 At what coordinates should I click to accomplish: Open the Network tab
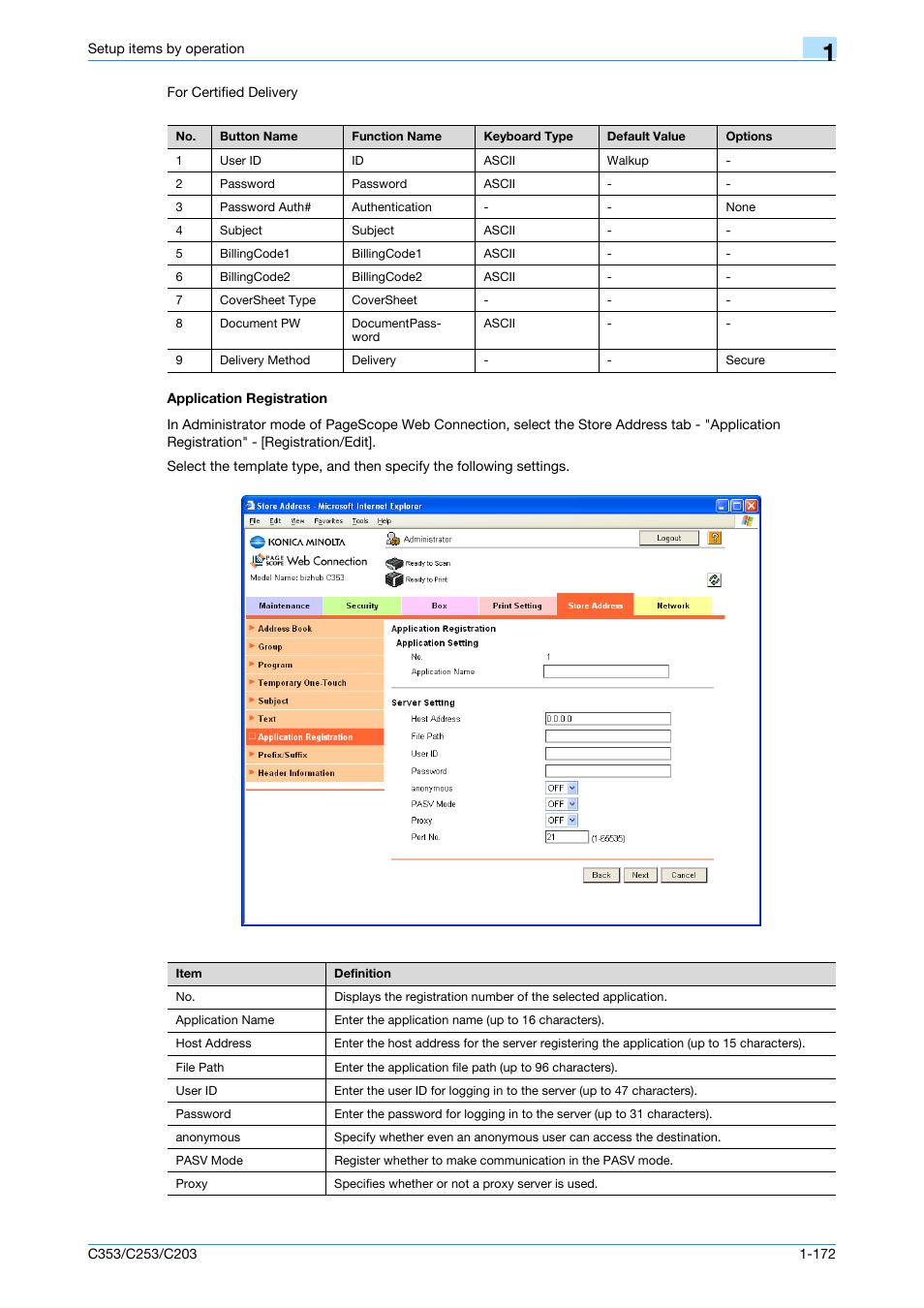coord(673,606)
